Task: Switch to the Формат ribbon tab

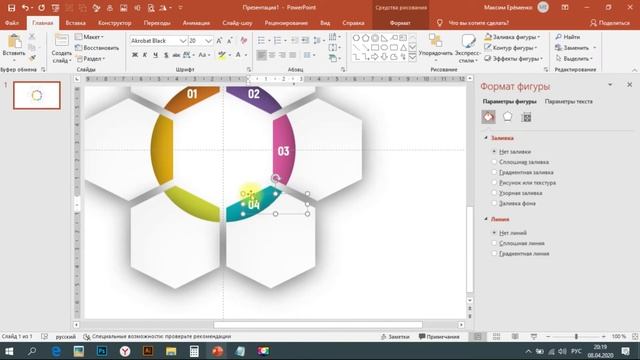Action: tap(400, 23)
